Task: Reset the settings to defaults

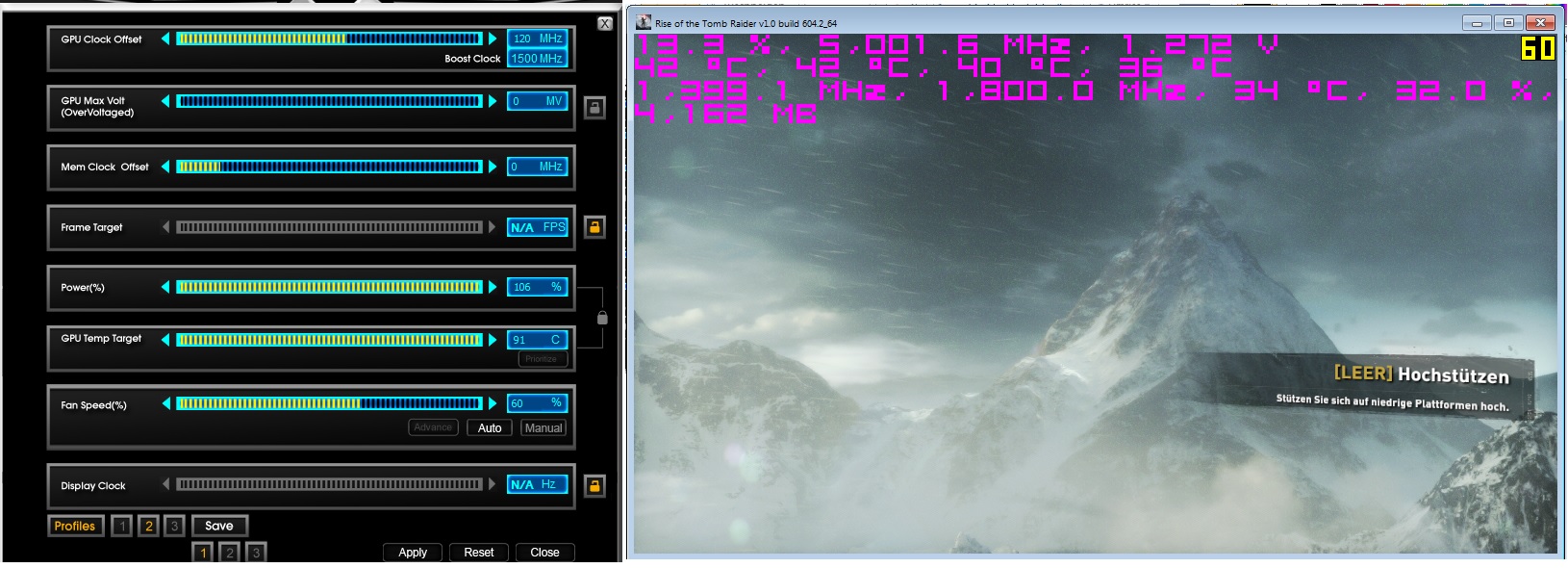Action: pos(479,553)
